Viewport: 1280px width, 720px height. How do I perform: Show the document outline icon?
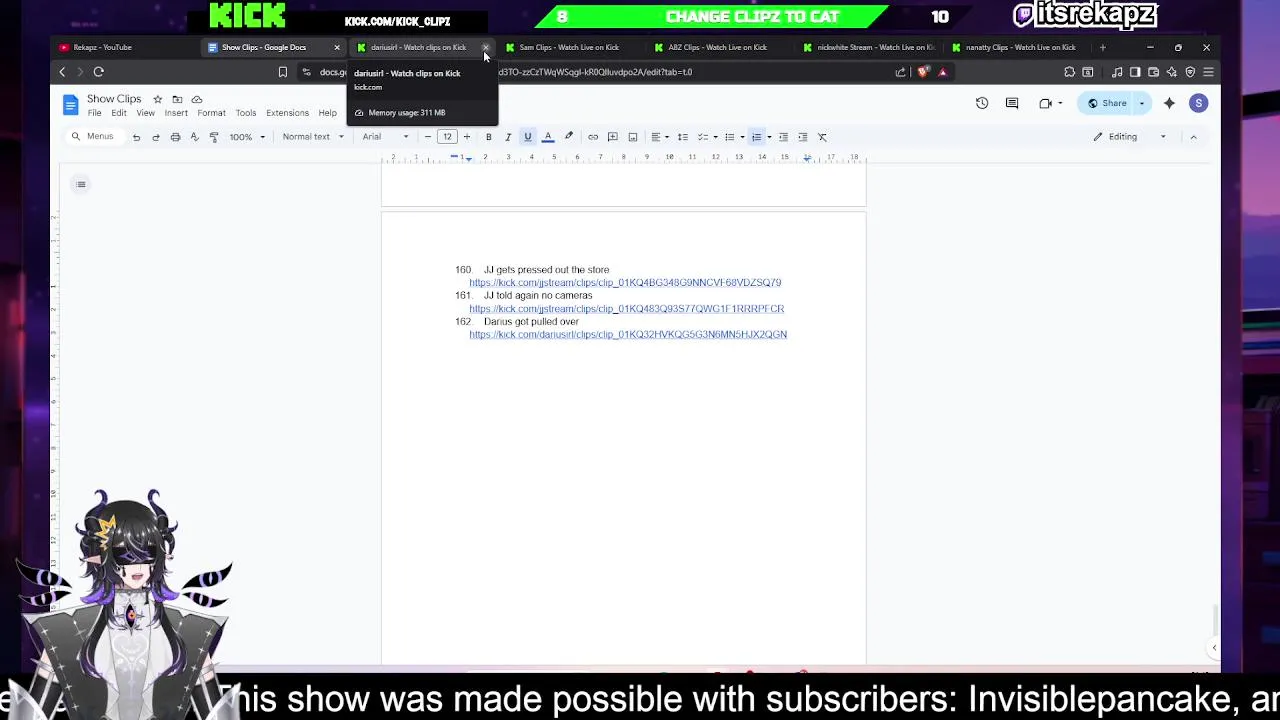pos(81,184)
